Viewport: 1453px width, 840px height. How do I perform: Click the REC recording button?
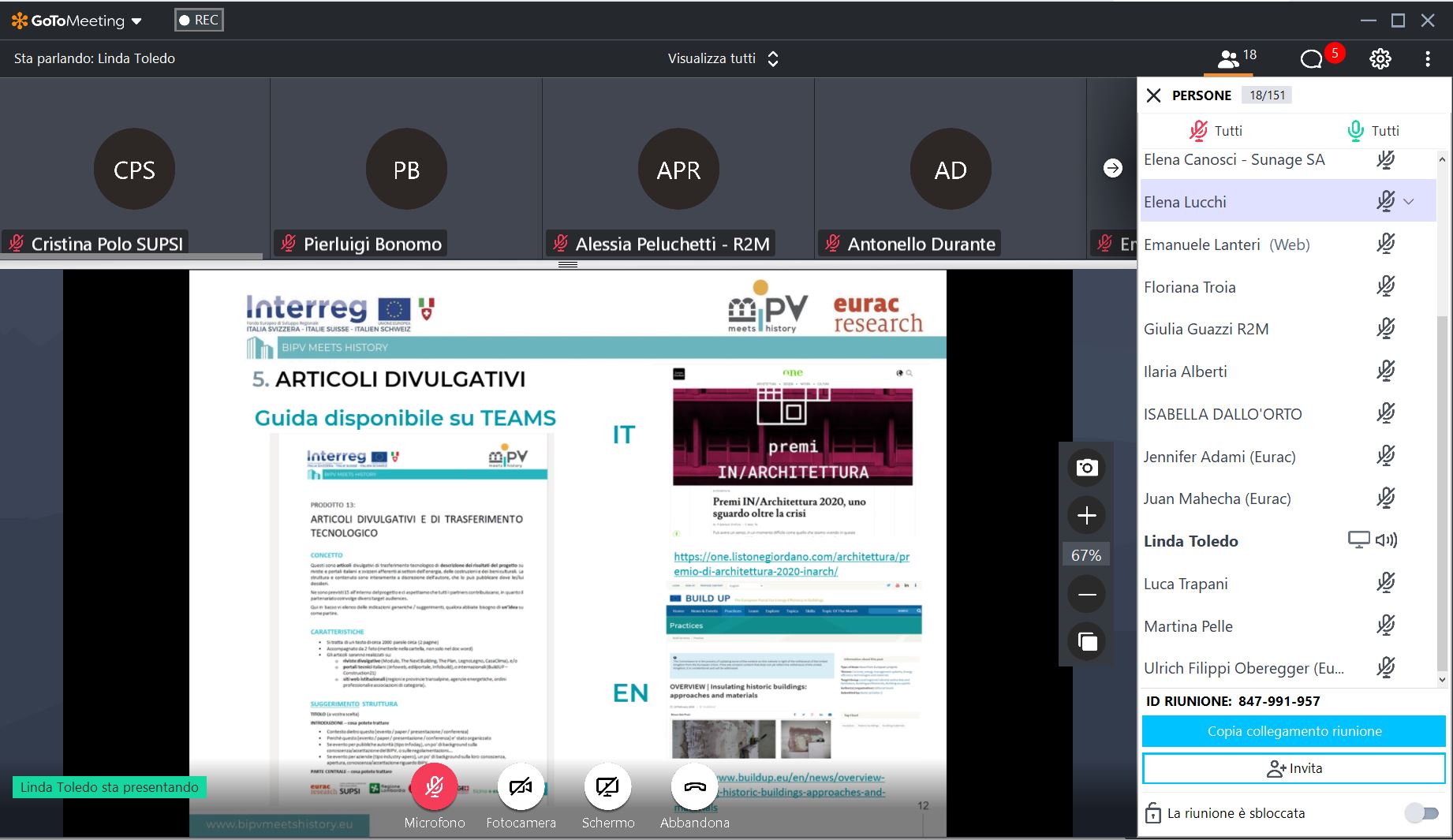(199, 20)
